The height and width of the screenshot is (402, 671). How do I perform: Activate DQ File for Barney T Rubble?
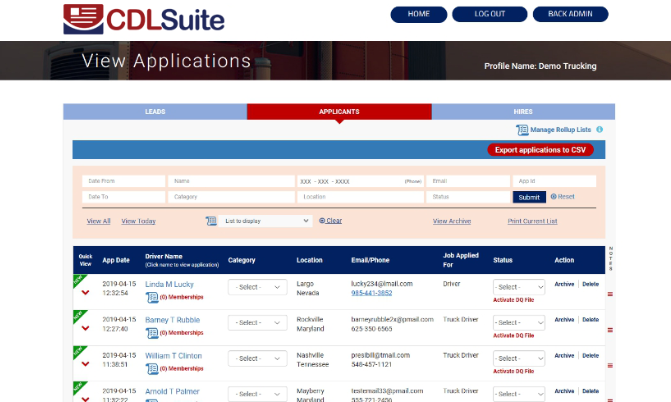[514, 336]
